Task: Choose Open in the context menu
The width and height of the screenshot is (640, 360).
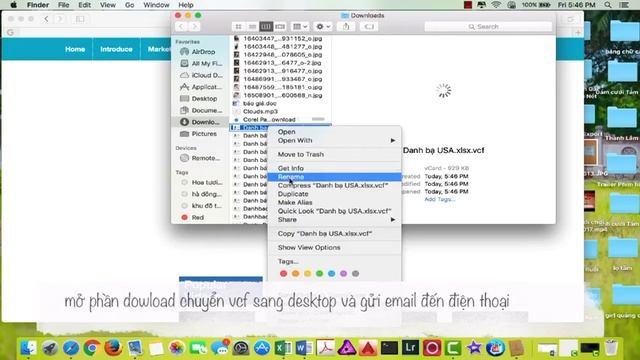Action: pos(334,132)
